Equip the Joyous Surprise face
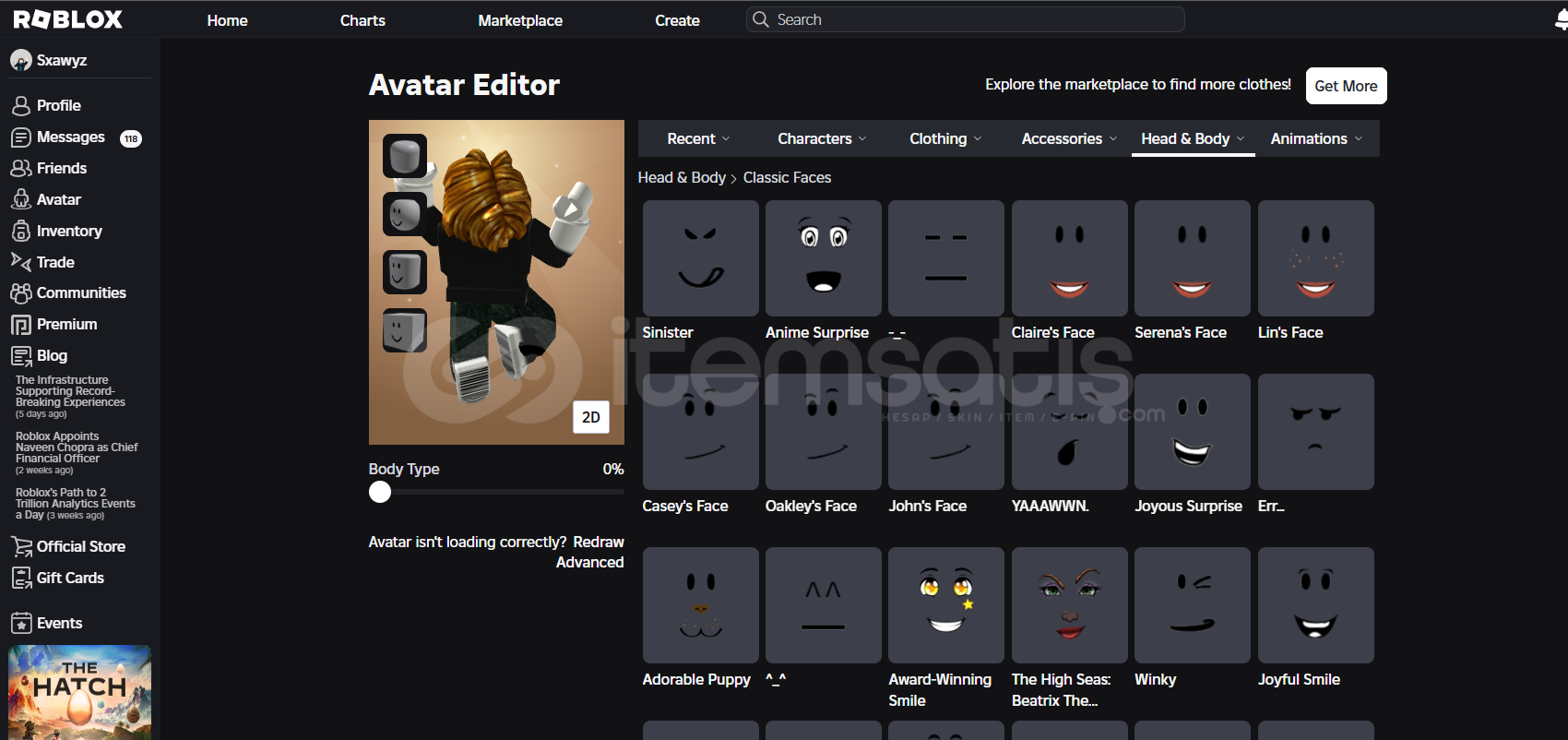 tap(1193, 432)
